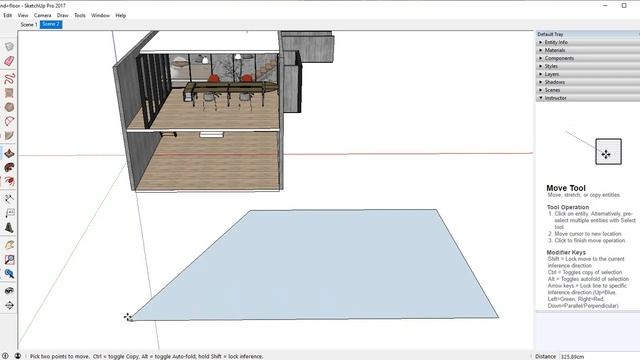
Task: Select the Freehand drawing tool
Action: tap(9, 78)
